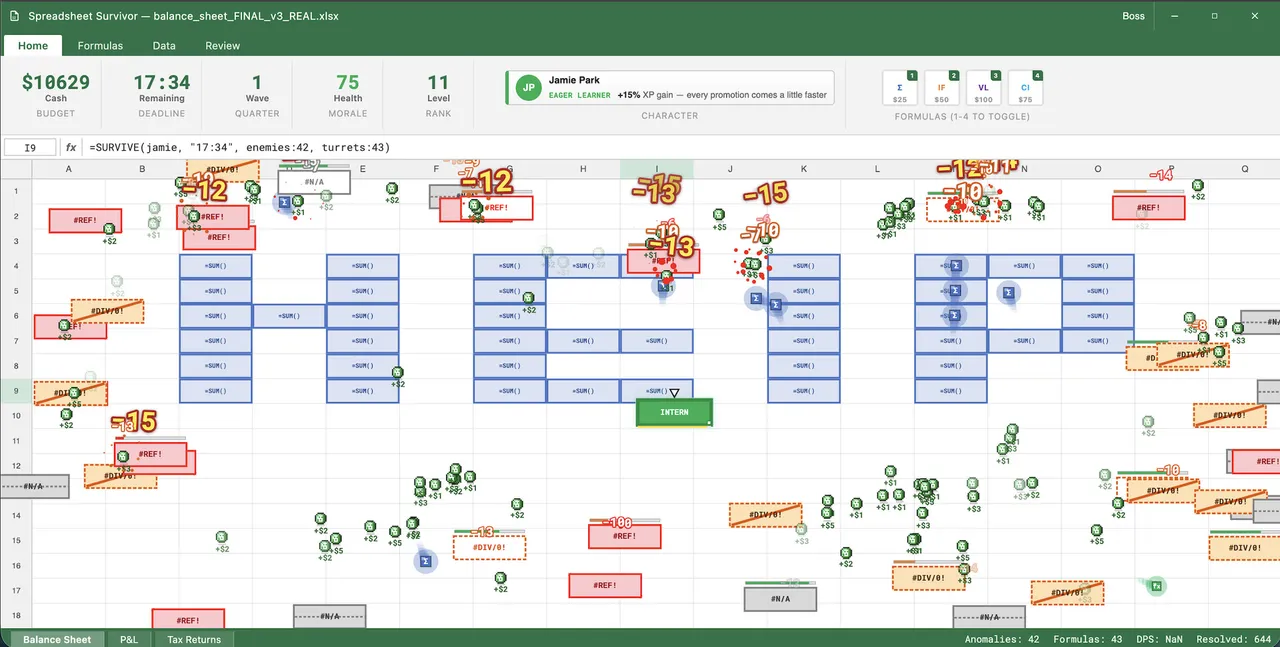Toggle the Sigma SUM formula costing $25
Screen dimensions: 1280x647
click(900, 88)
